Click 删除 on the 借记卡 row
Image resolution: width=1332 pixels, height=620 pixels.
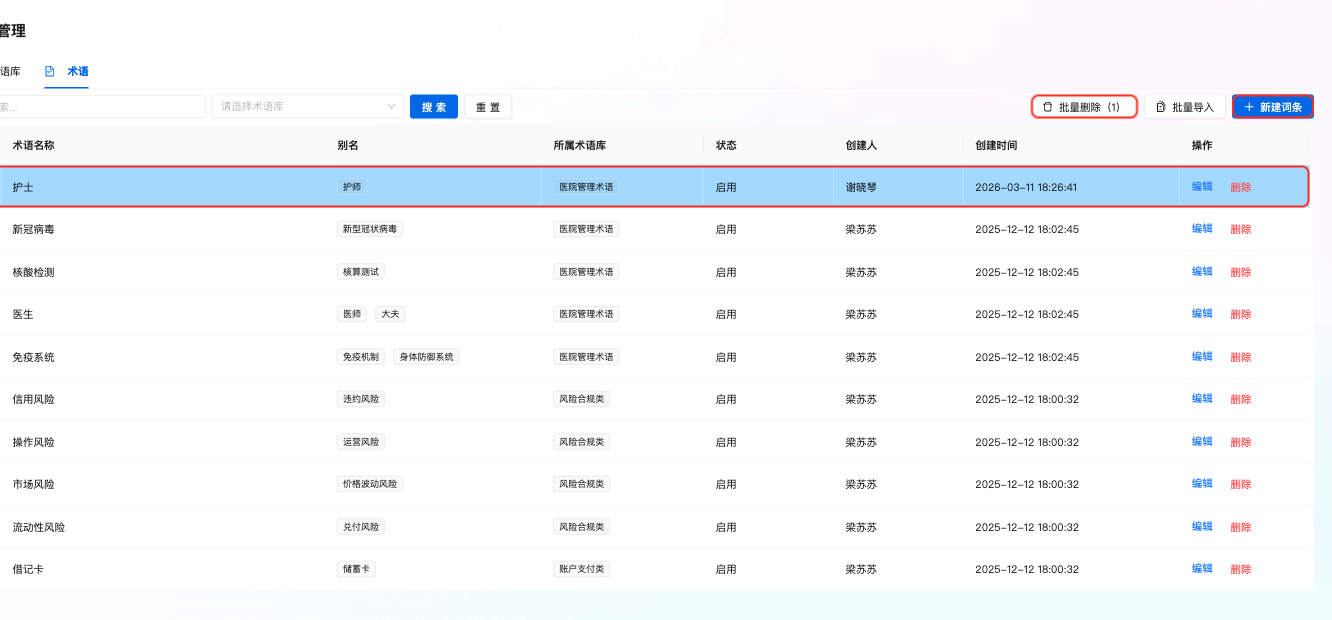(x=1241, y=568)
